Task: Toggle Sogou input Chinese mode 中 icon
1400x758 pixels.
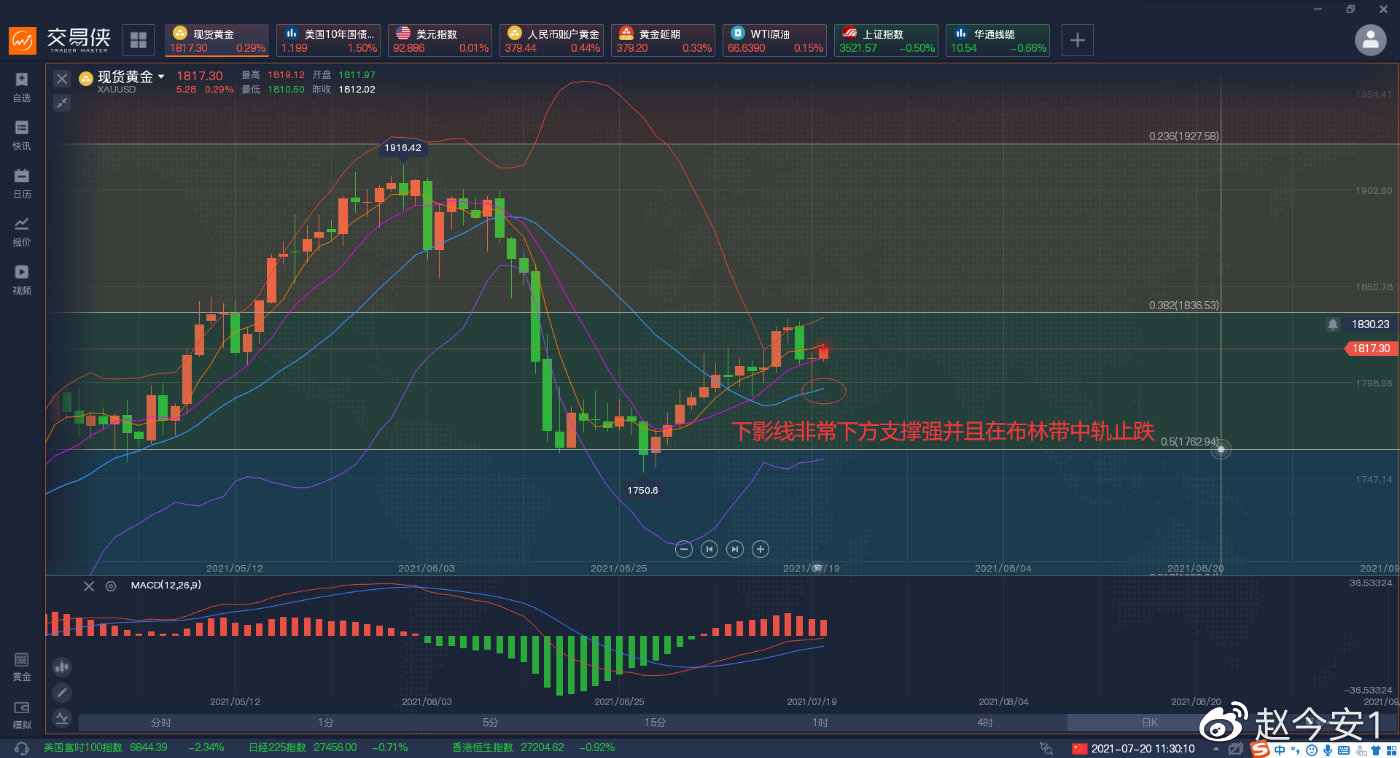Action: [1280, 749]
